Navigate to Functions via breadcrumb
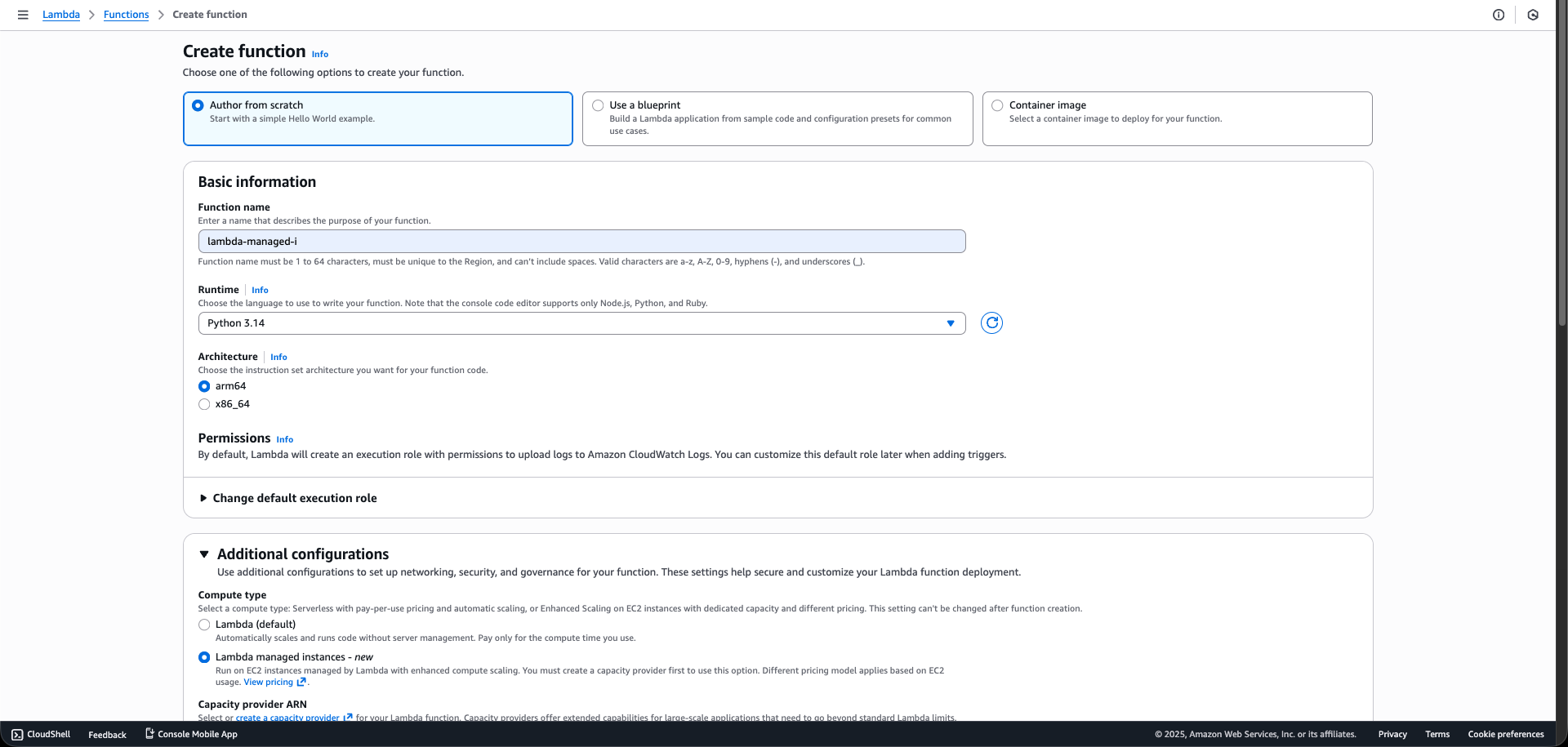1568x747 pixels. (126, 14)
